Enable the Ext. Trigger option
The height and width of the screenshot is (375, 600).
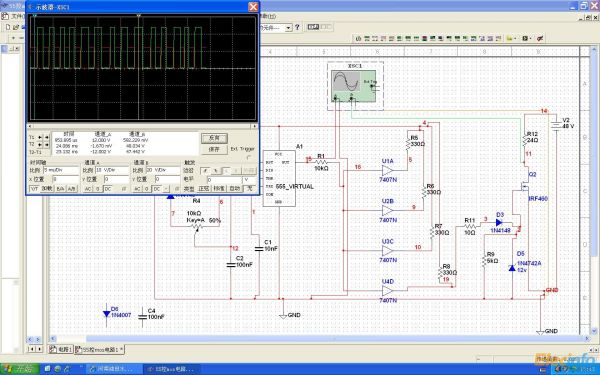pos(249,158)
